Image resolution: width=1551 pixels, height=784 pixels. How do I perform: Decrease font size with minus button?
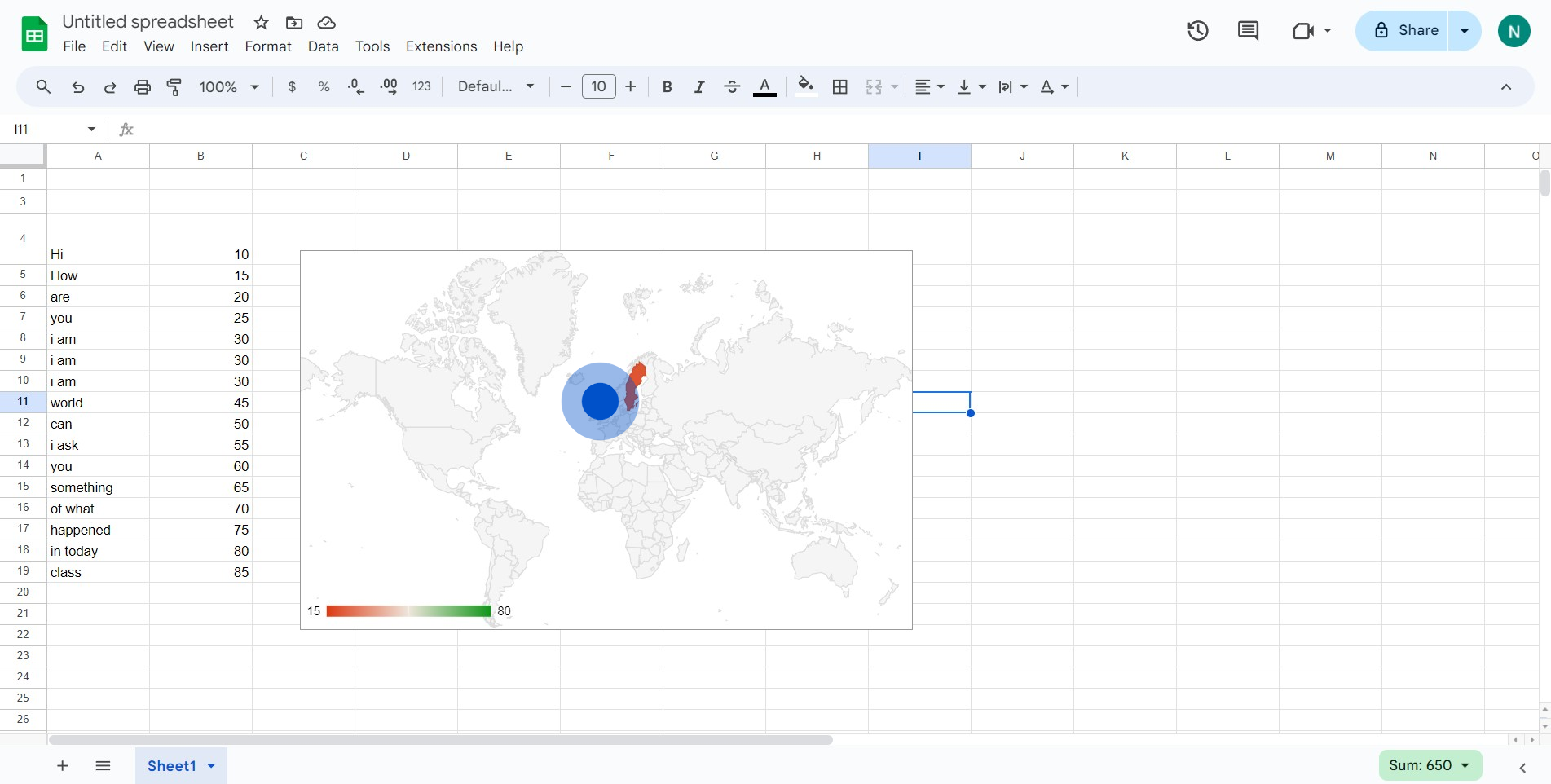566,86
